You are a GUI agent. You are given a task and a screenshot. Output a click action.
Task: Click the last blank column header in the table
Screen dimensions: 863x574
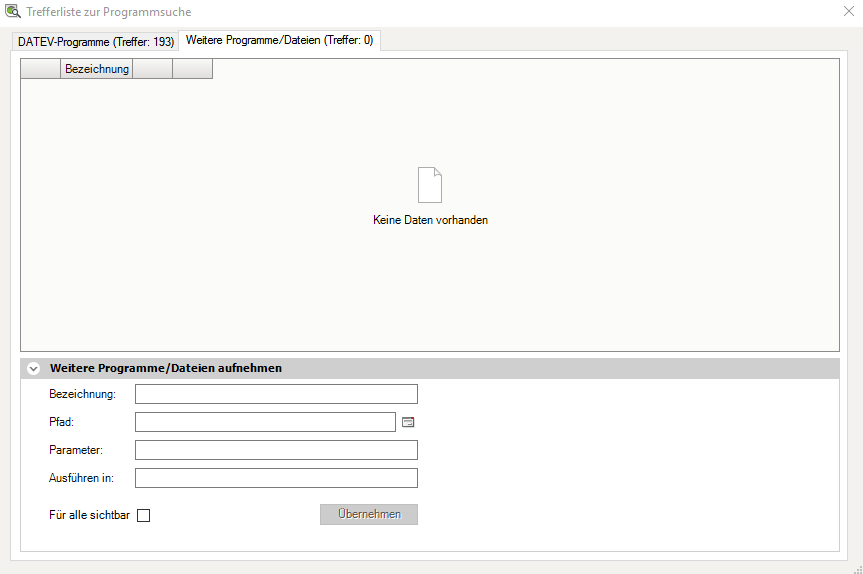(x=192, y=69)
